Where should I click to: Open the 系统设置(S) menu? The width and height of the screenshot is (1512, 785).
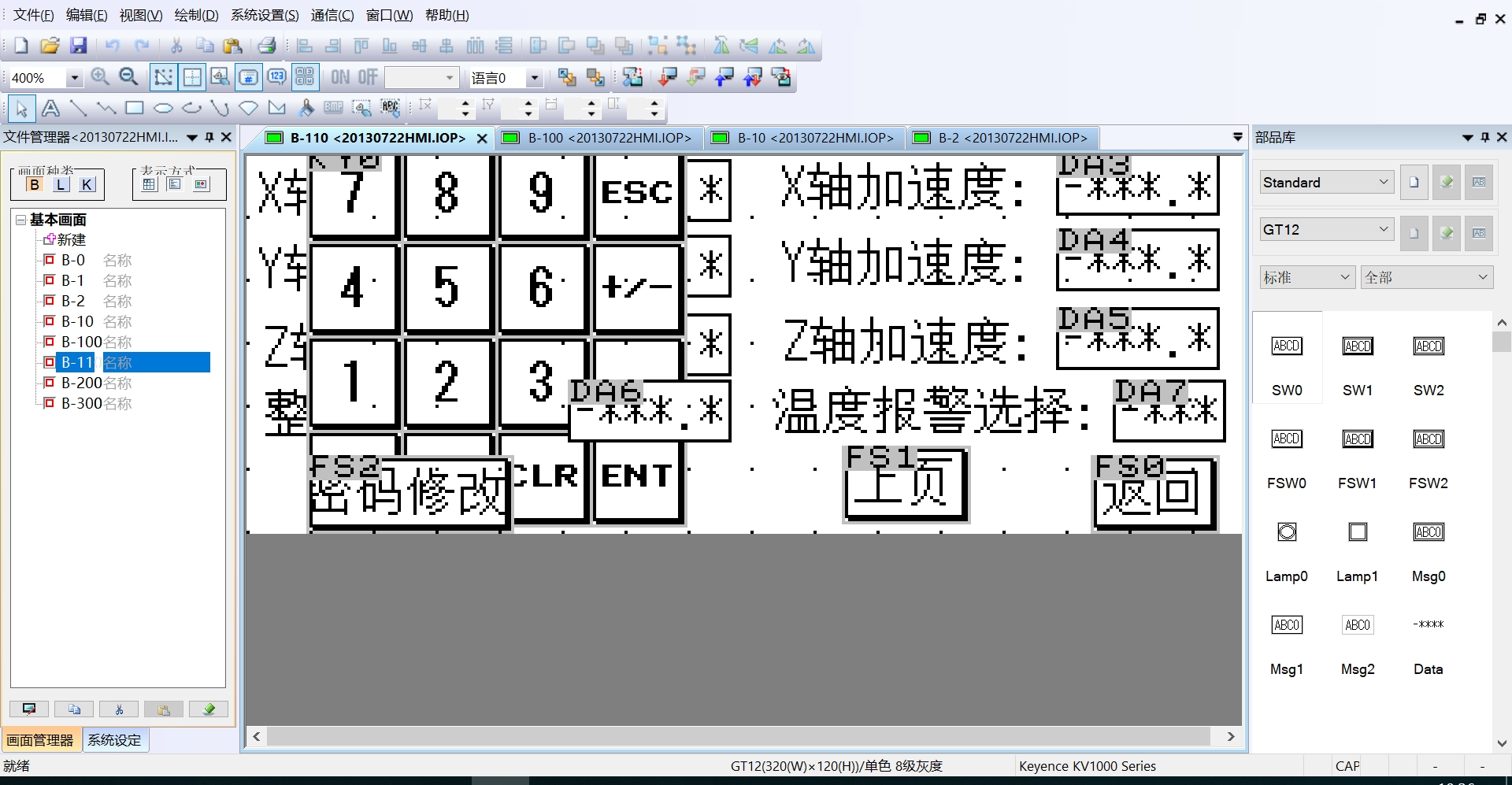pos(265,15)
